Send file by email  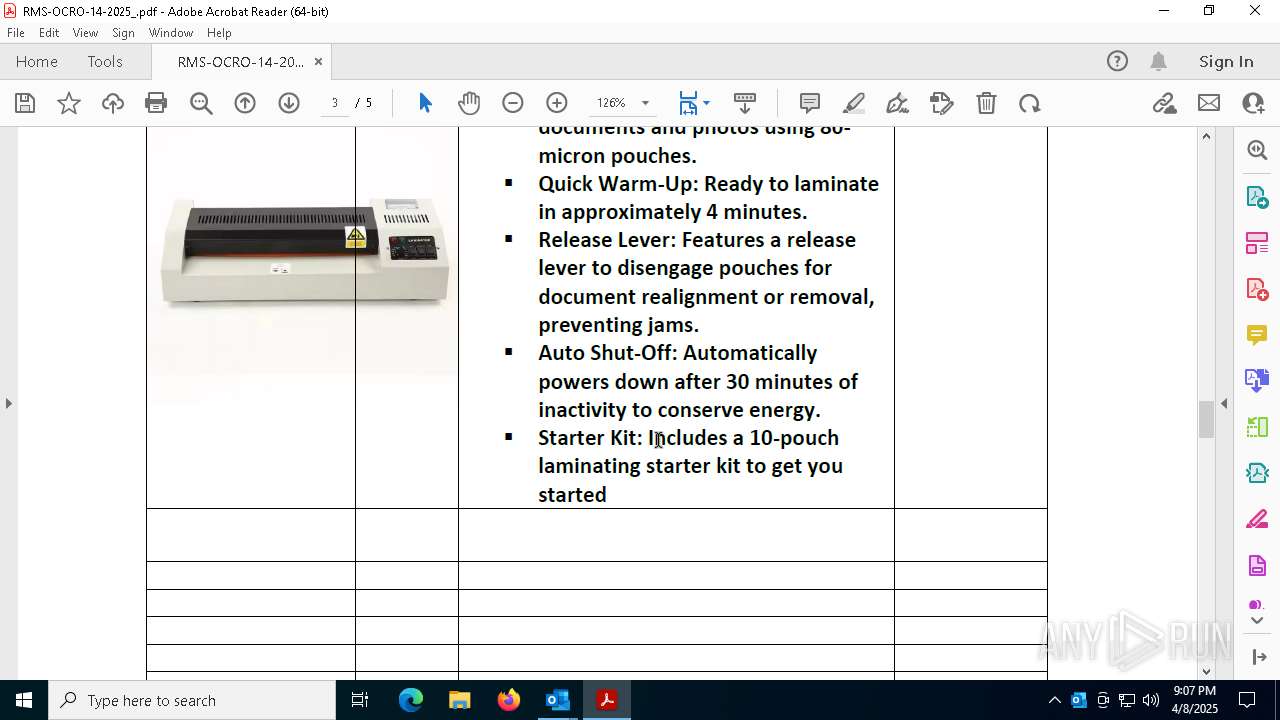tap(1209, 103)
